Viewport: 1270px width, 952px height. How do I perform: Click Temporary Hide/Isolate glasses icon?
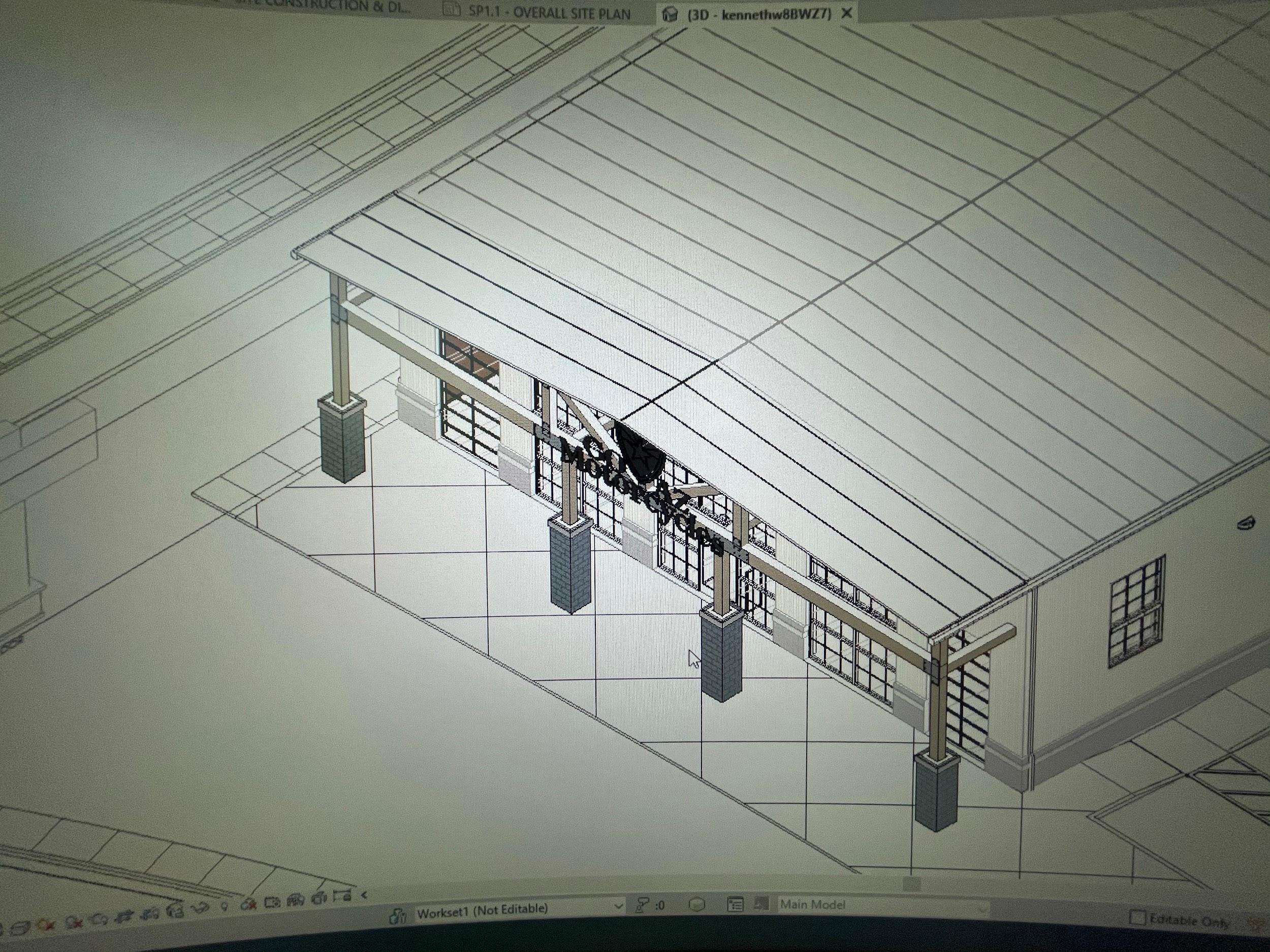point(199,908)
